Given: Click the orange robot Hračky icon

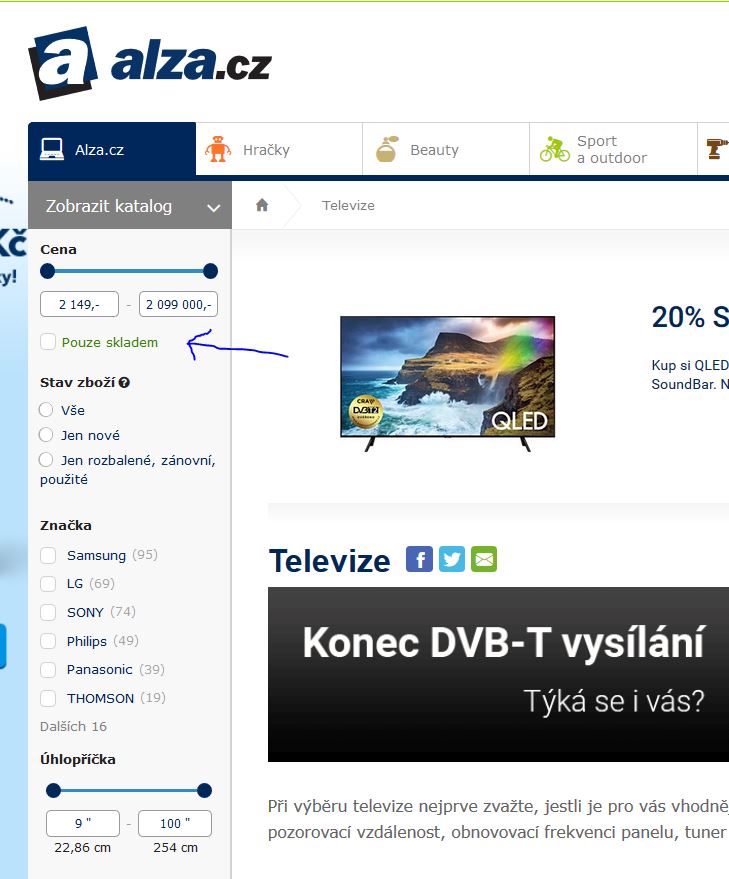Looking at the screenshot, I should 218,149.
